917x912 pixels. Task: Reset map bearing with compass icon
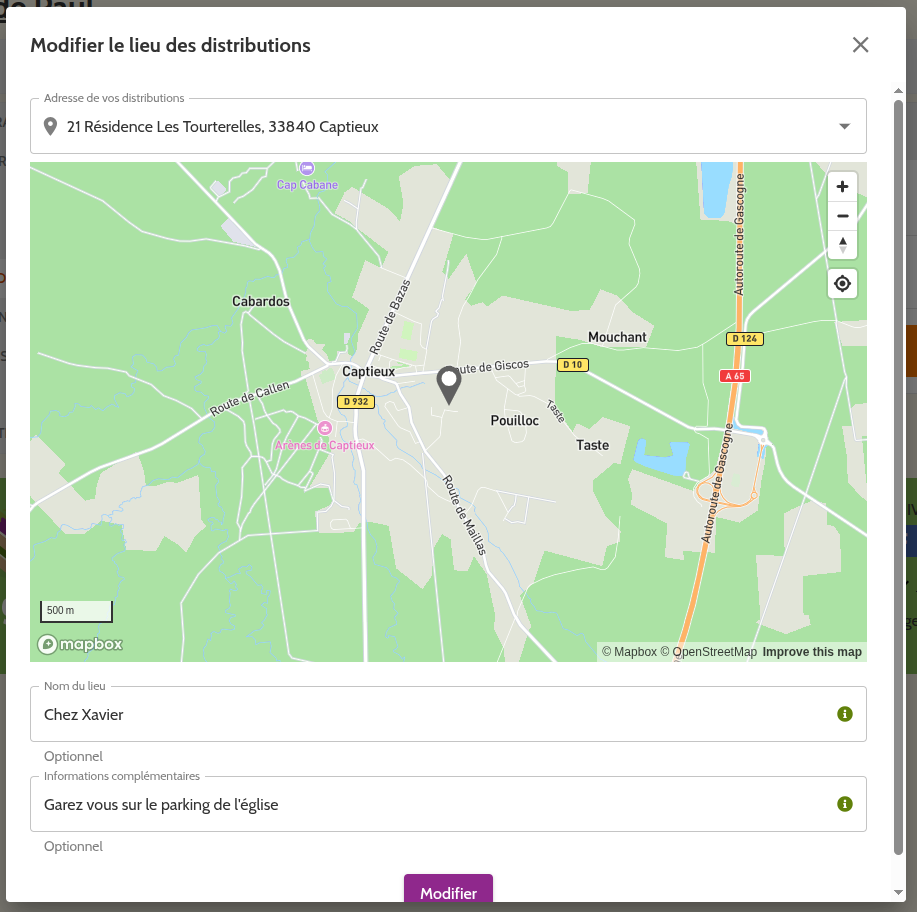(842, 245)
